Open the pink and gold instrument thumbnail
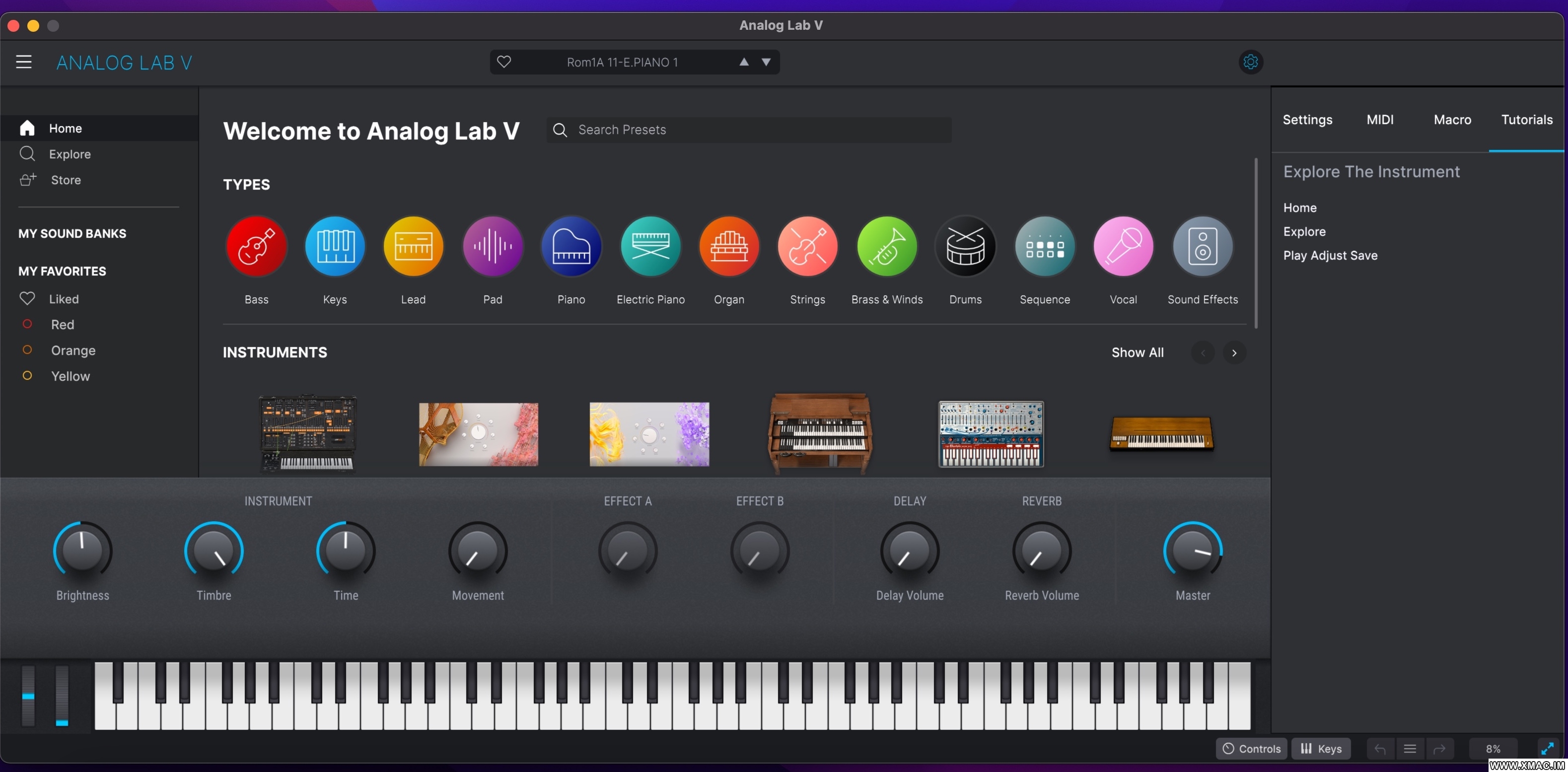 click(479, 434)
